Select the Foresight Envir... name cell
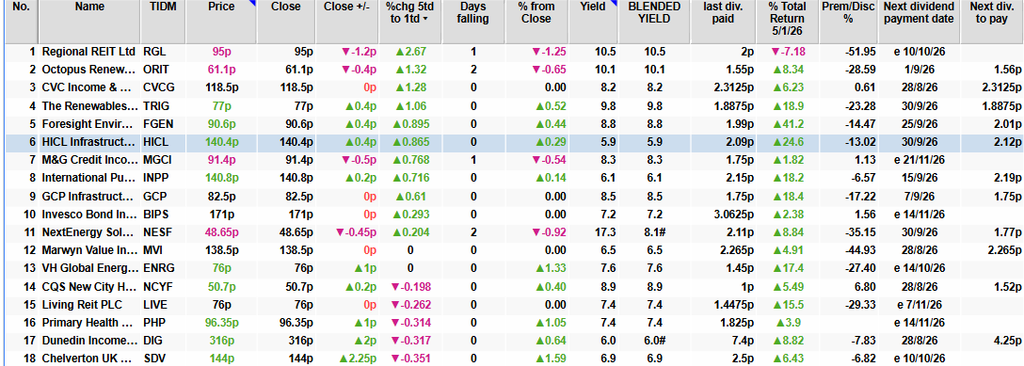Image resolution: width=1024 pixels, height=366 pixels. click(x=89, y=124)
